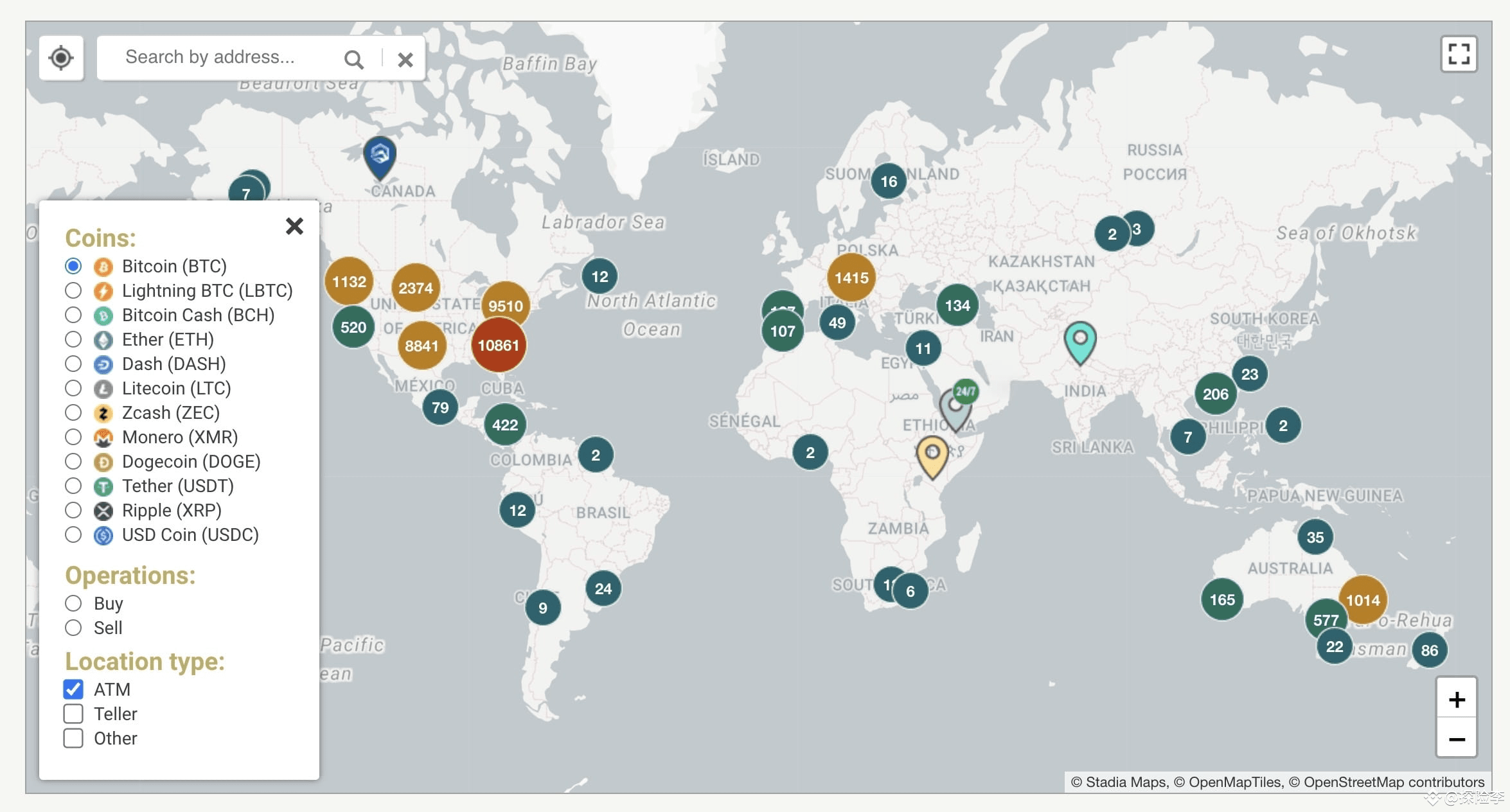
Task: Click the green 24/7 badge marker
Action: pyautogui.click(x=965, y=391)
